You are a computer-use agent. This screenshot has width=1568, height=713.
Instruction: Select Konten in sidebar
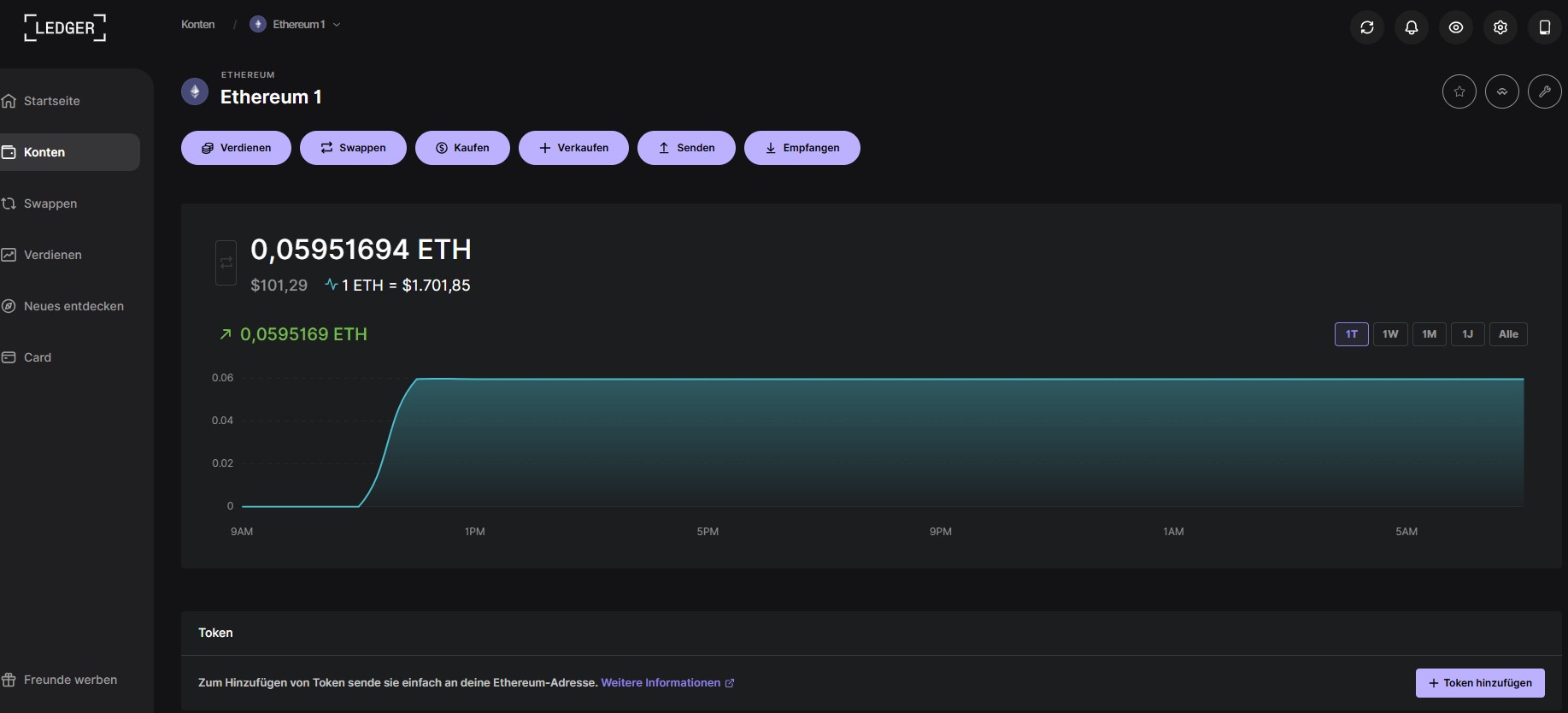coord(70,152)
